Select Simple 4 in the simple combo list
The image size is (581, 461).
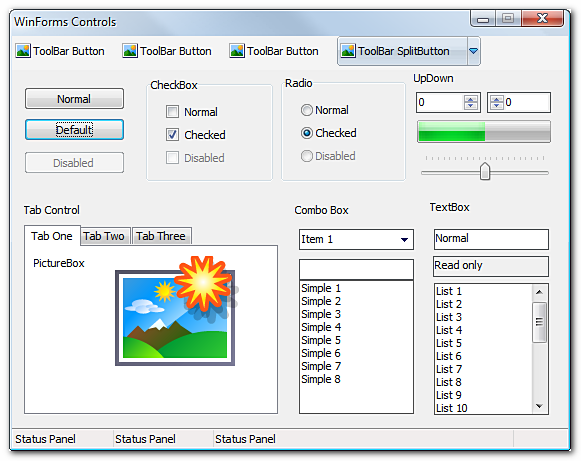(x=321, y=327)
